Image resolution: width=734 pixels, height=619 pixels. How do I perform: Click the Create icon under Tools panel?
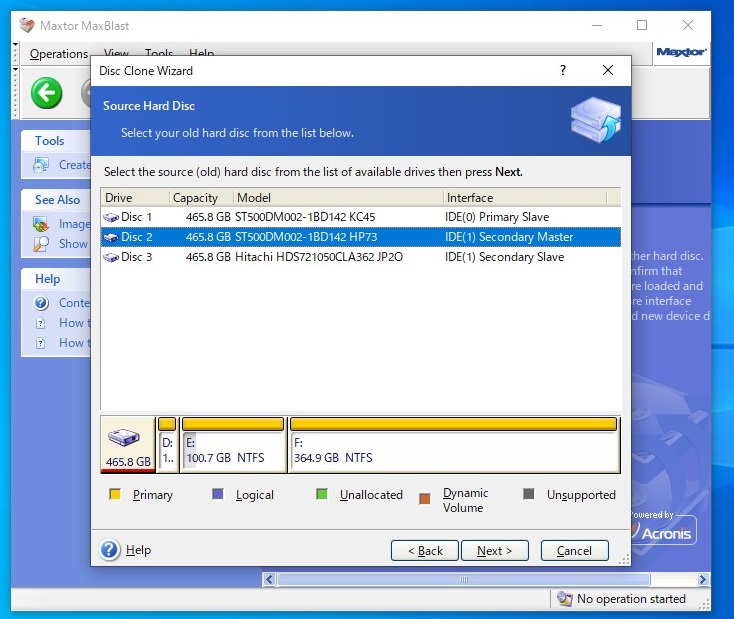[x=41, y=165]
